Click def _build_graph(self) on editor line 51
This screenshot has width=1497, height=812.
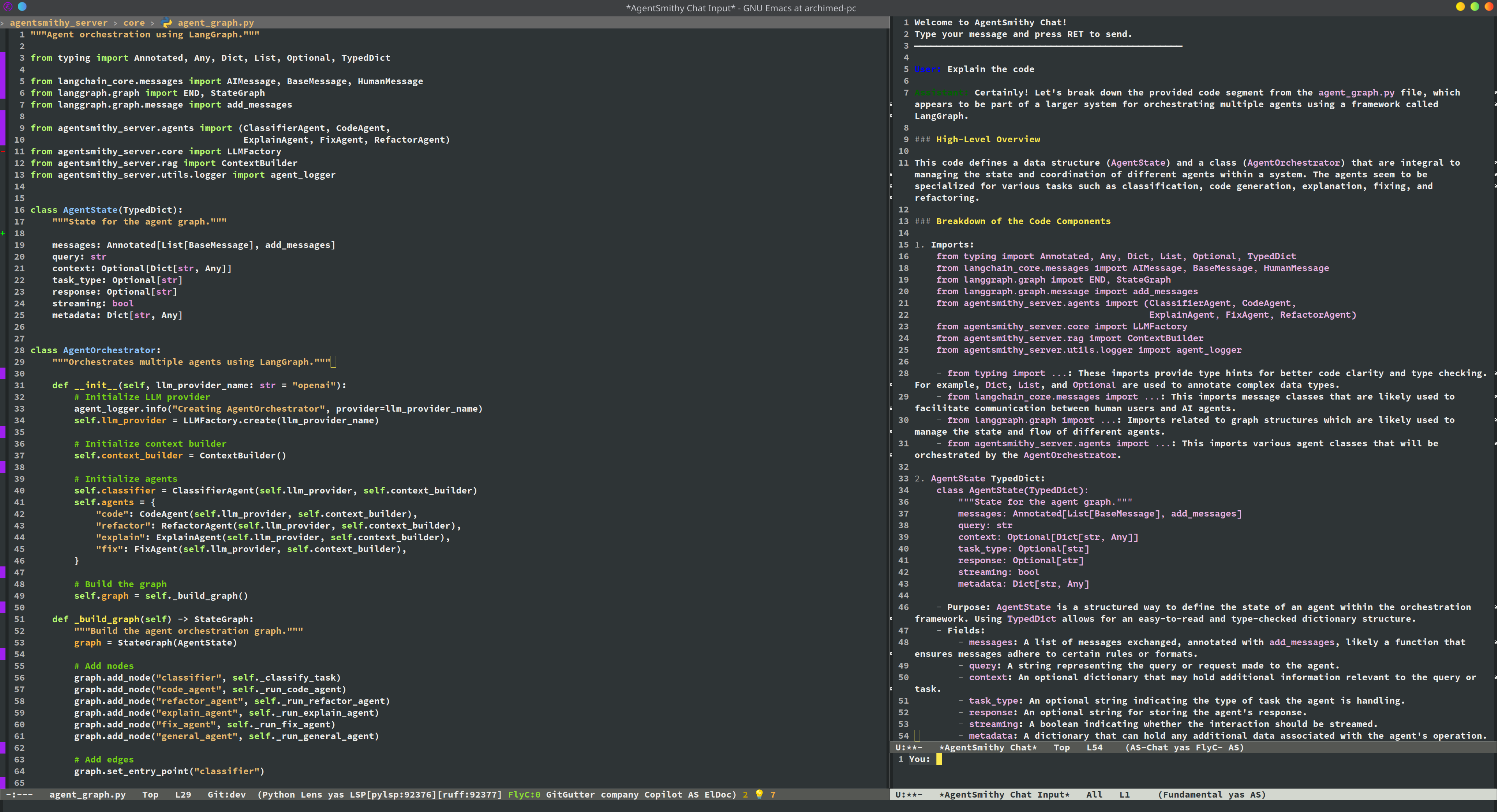point(111,619)
